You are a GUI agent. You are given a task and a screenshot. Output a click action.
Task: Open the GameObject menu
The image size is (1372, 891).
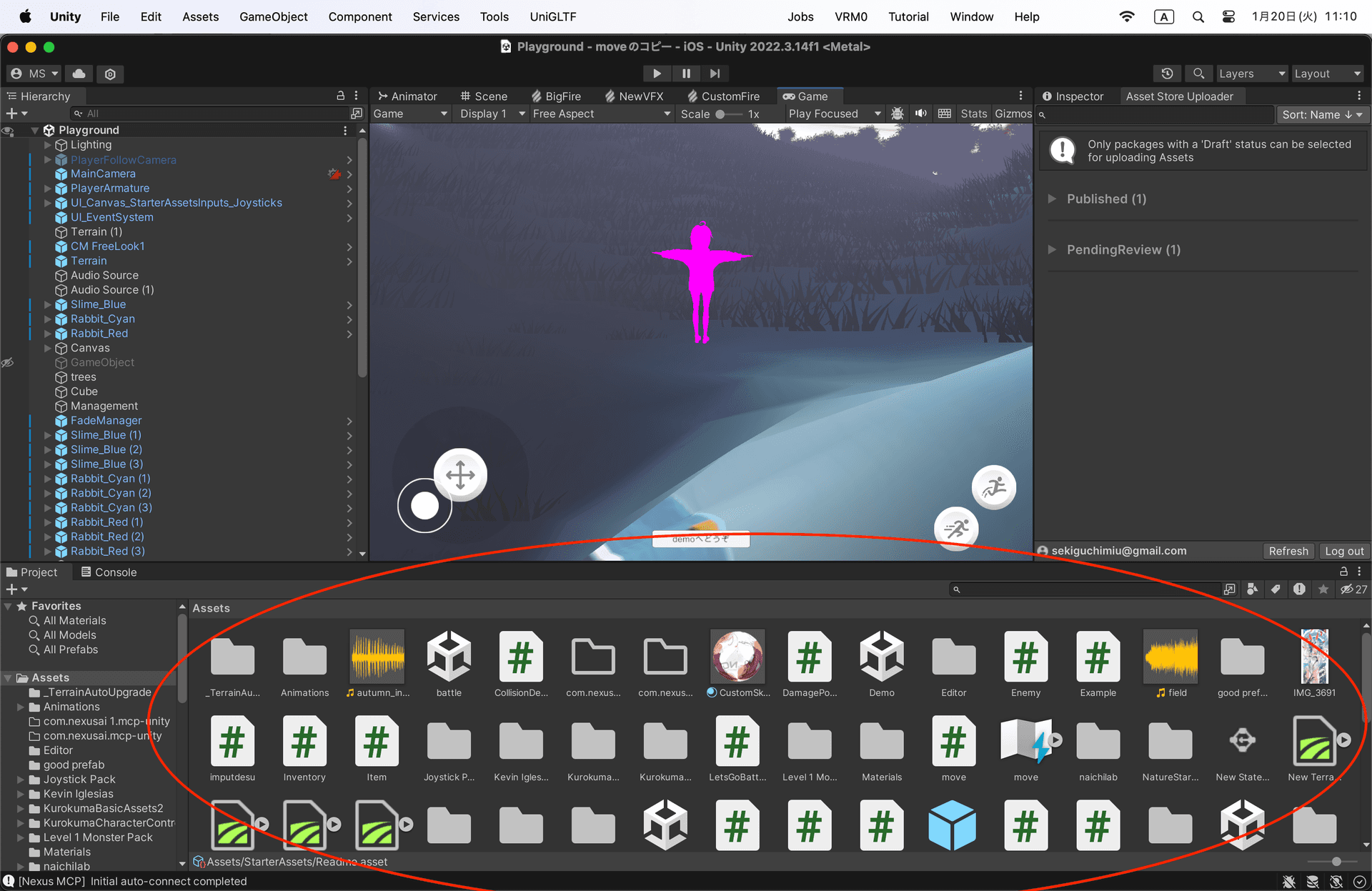click(x=274, y=16)
